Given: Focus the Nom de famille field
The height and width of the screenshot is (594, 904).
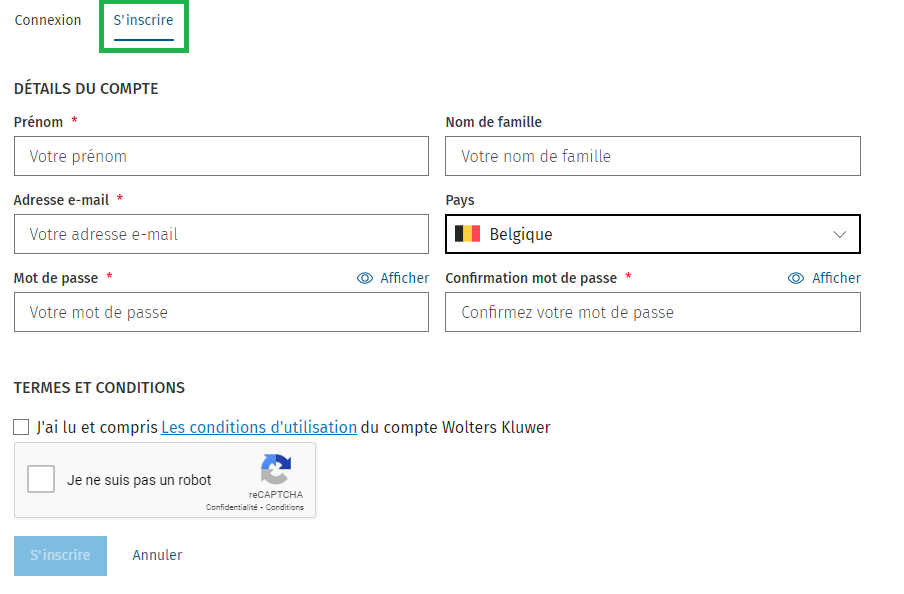Looking at the screenshot, I should coord(653,156).
